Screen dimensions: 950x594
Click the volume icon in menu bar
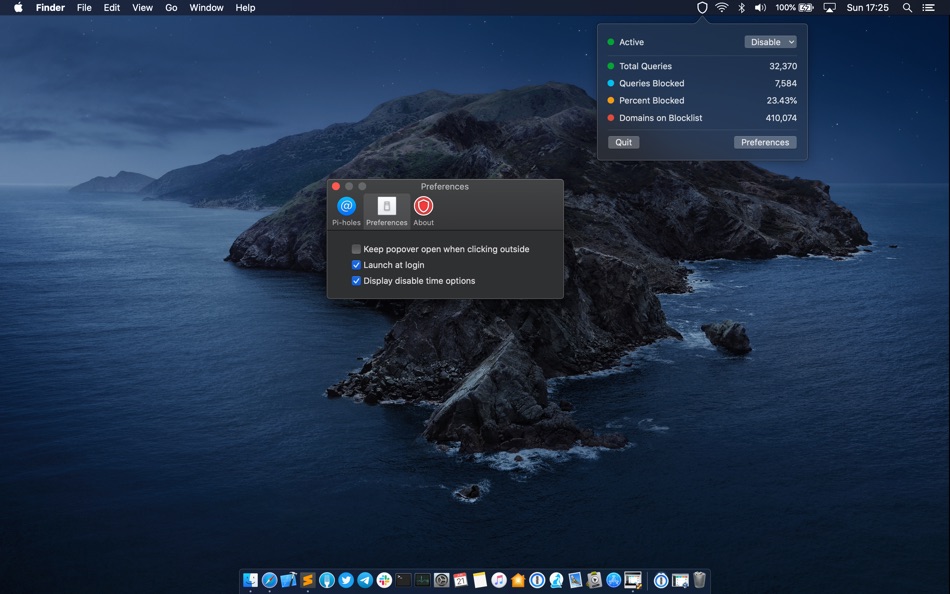(x=760, y=8)
